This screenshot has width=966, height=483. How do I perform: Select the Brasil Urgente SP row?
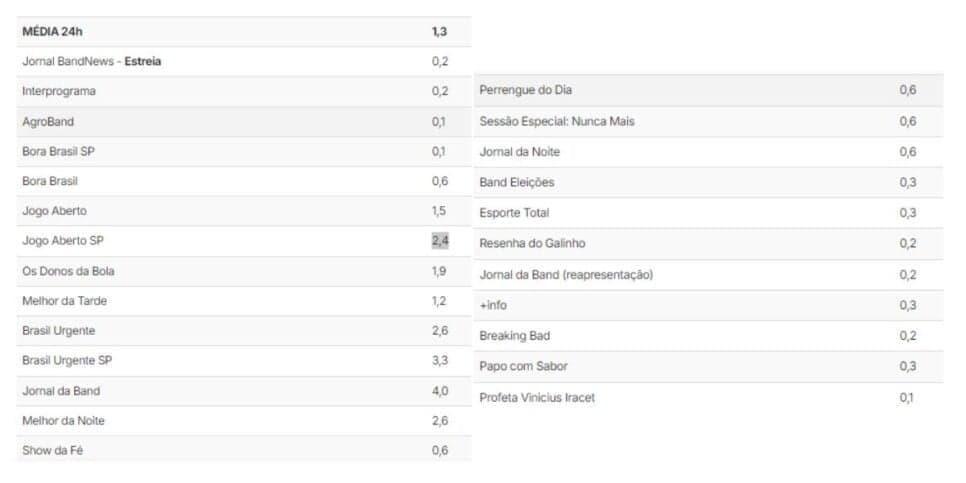244,360
